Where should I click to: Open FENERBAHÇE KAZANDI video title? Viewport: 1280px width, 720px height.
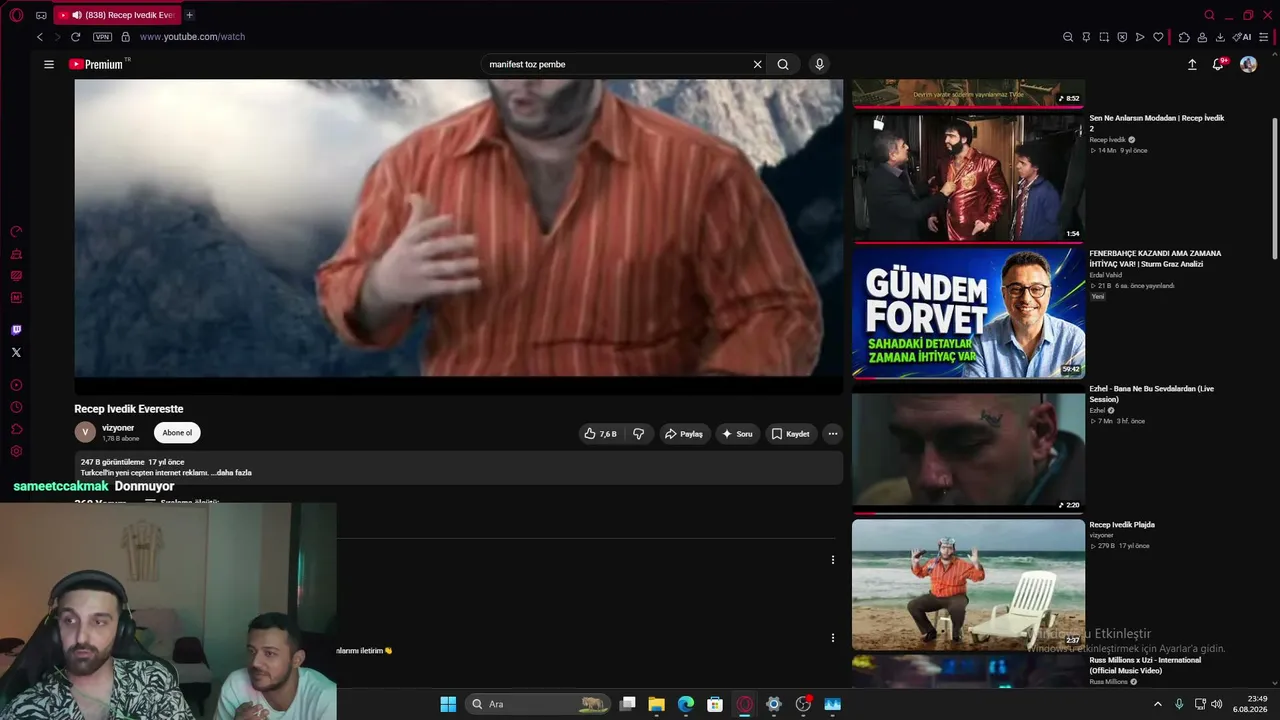pyautogui.click(x=1155, y=258)
